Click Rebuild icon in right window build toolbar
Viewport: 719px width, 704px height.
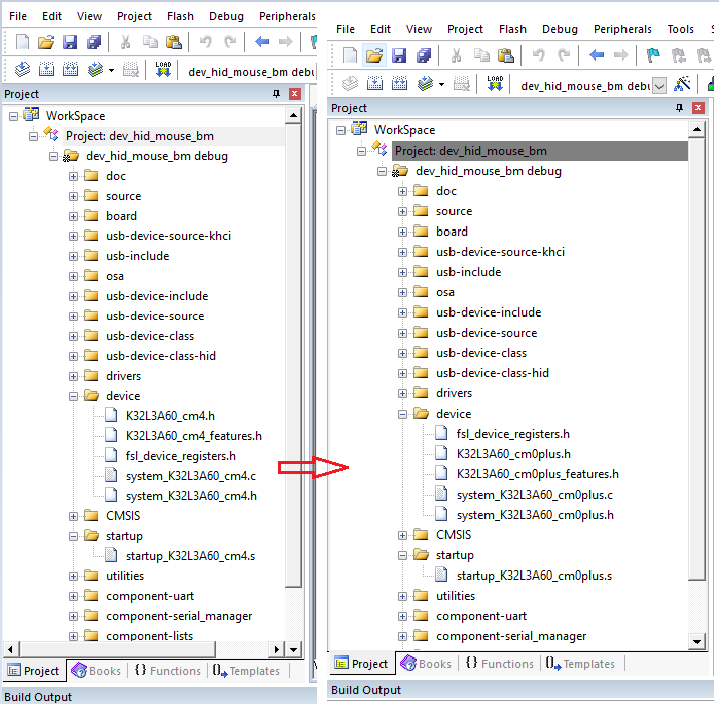coord(400,84)
